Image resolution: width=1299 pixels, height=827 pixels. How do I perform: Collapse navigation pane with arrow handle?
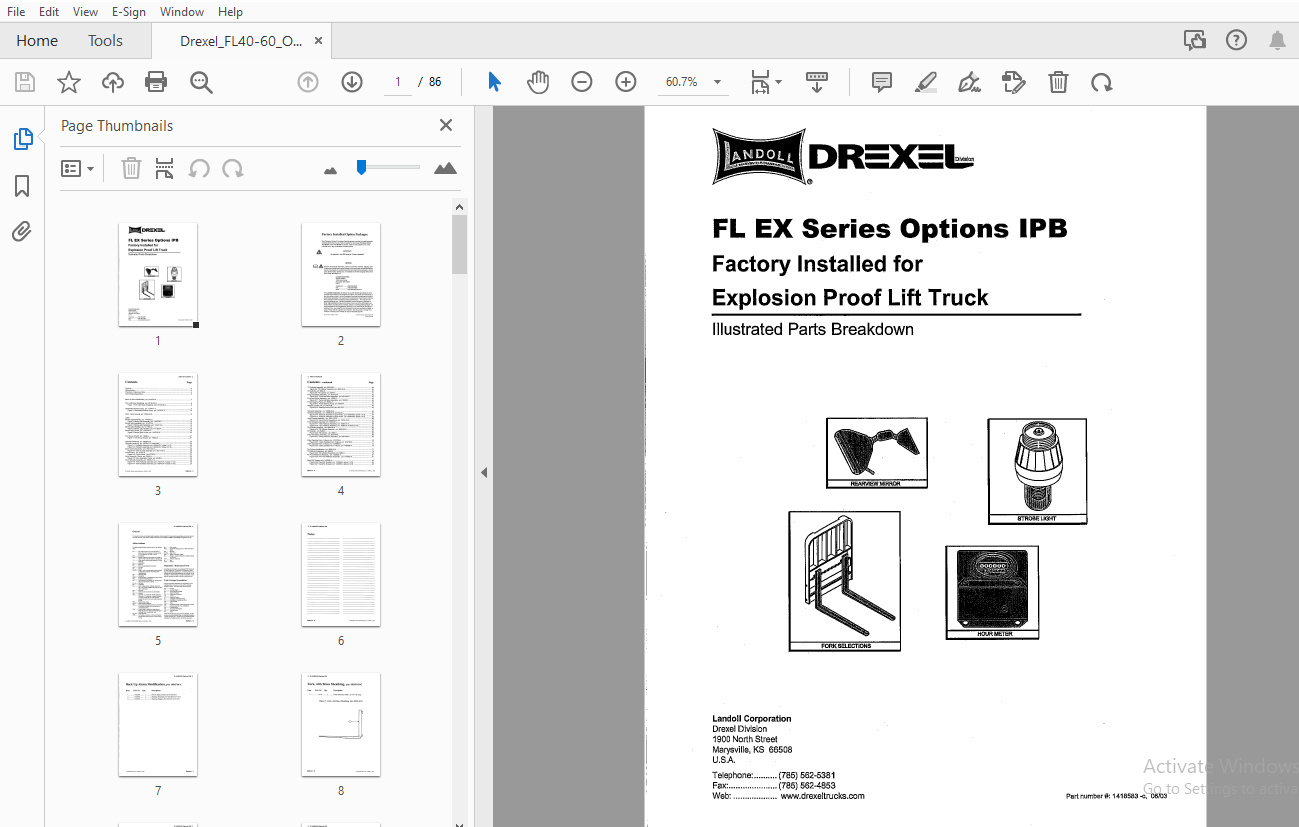click(484, 472)
